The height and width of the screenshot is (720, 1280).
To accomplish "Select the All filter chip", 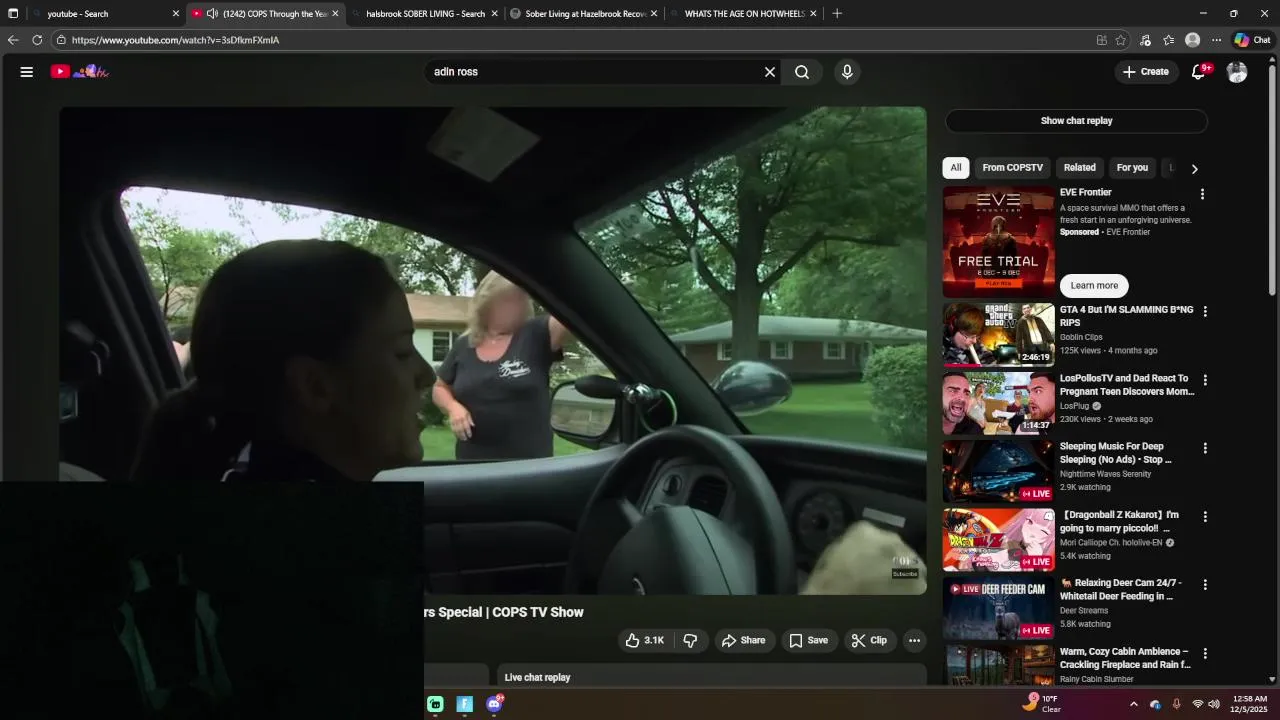I will click(956, 168).
